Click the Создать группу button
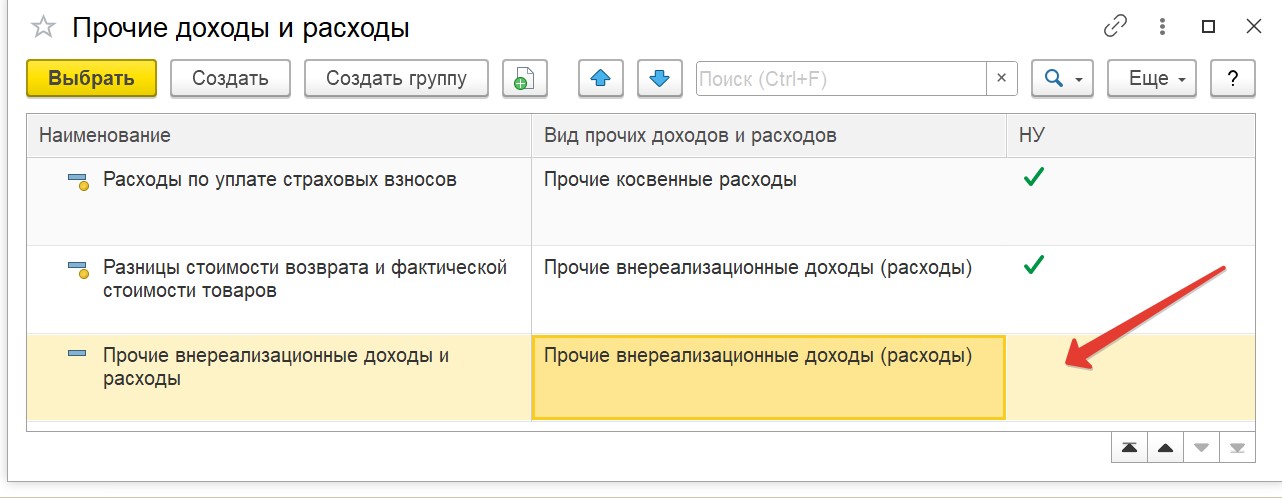Viewport: 1282px width, 498px height. (x=397, y=78)
